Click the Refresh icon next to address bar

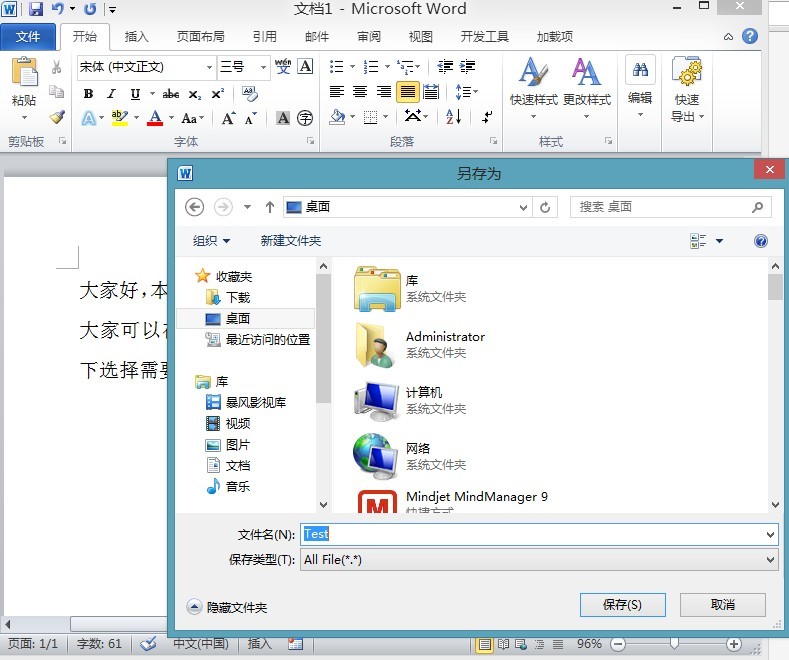pos(545,207)
